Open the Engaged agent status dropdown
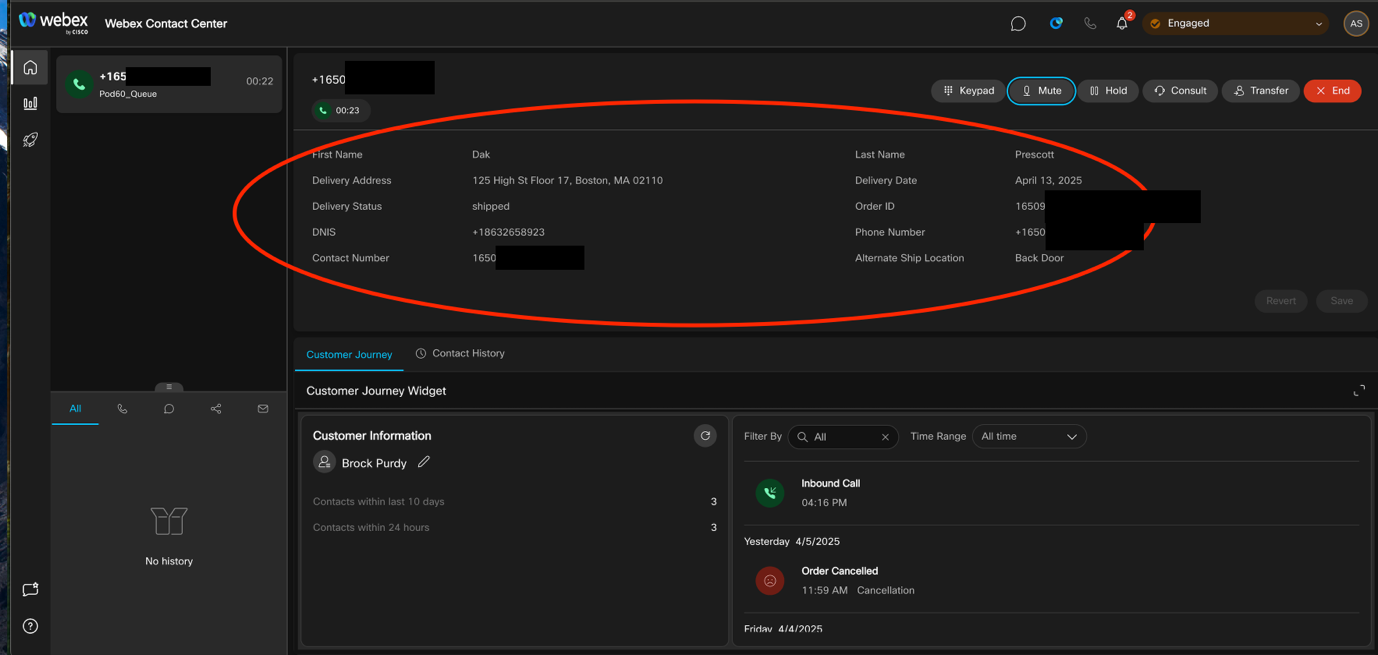The image size is (1378, 655). click(x=1236, y=24)
